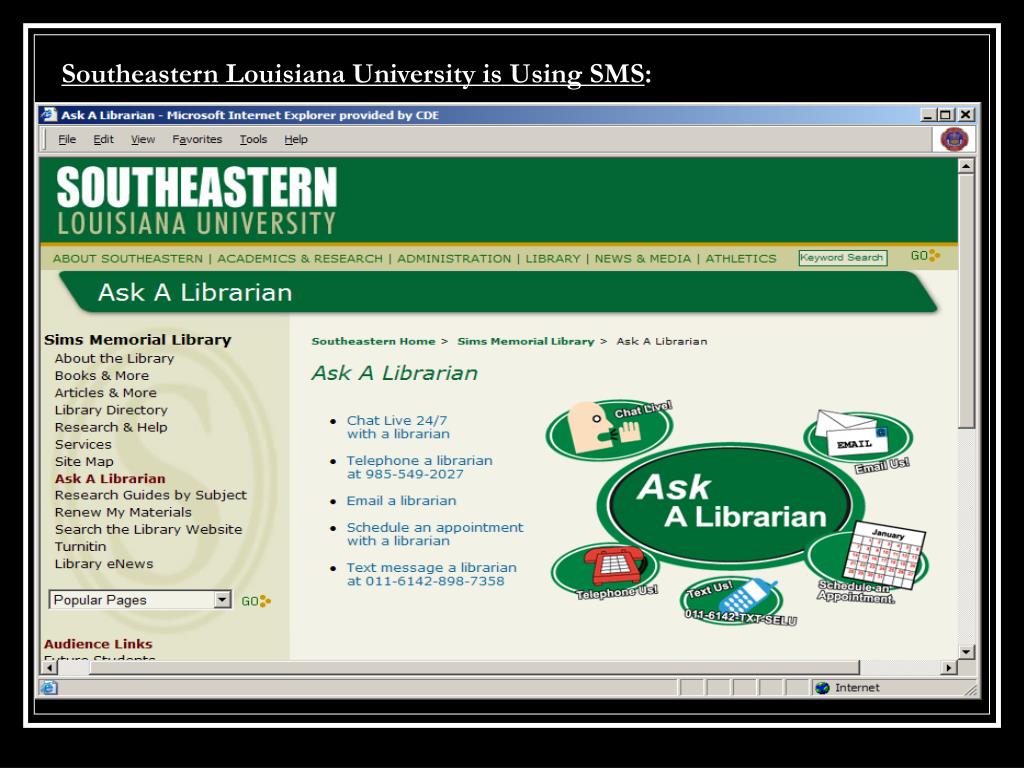Open Turnitin sidebar link

(x=80, y=547)
